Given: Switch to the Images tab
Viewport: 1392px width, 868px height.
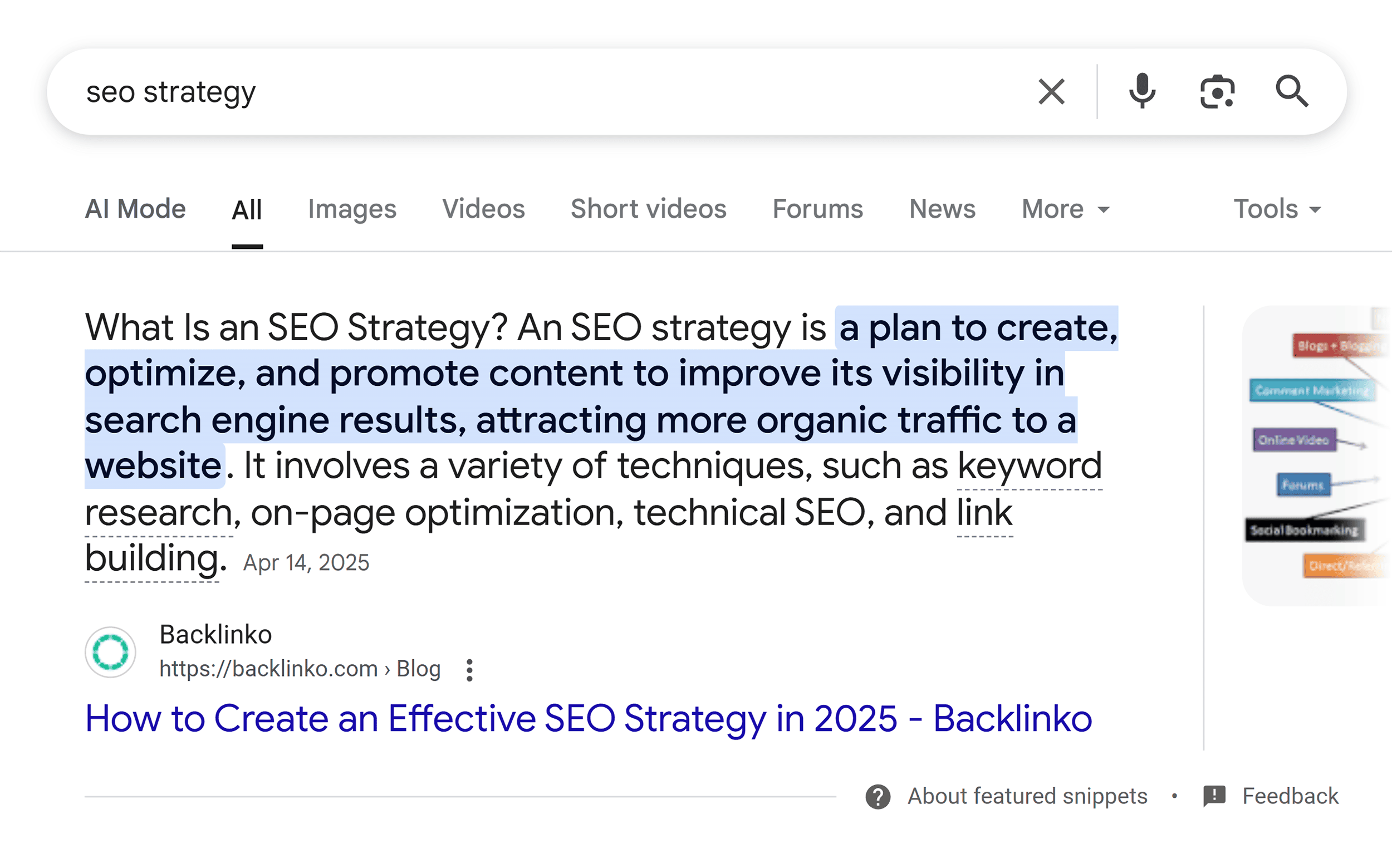Looking at the screenshot, I should tap(352, 208).
